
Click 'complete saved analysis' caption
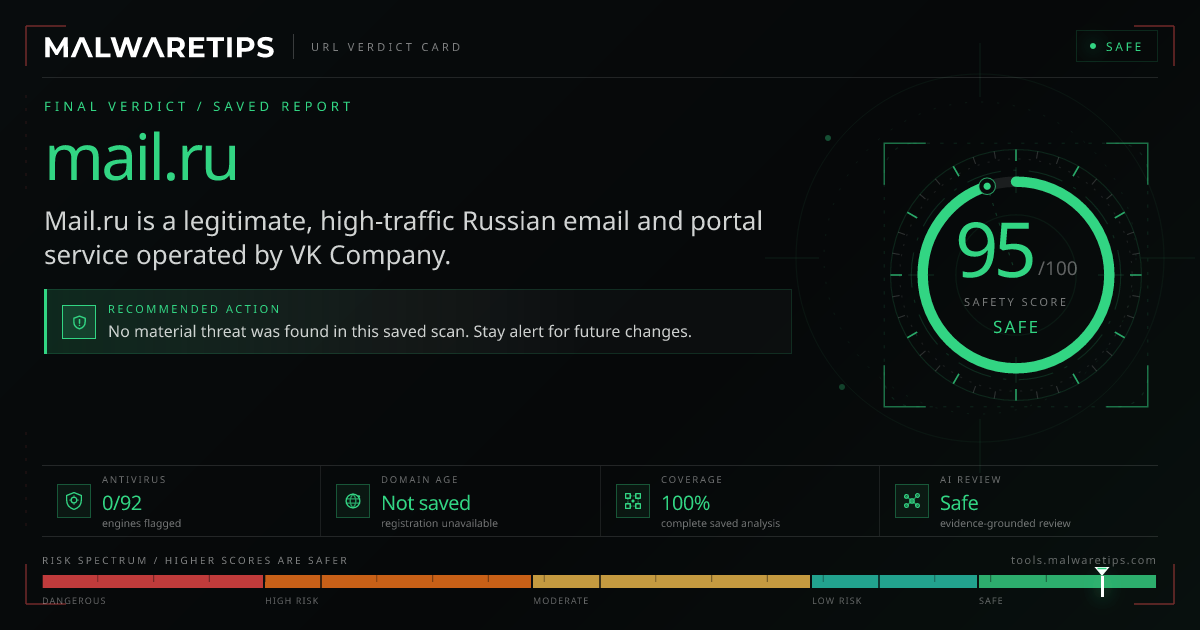click(x=720, y=523)
